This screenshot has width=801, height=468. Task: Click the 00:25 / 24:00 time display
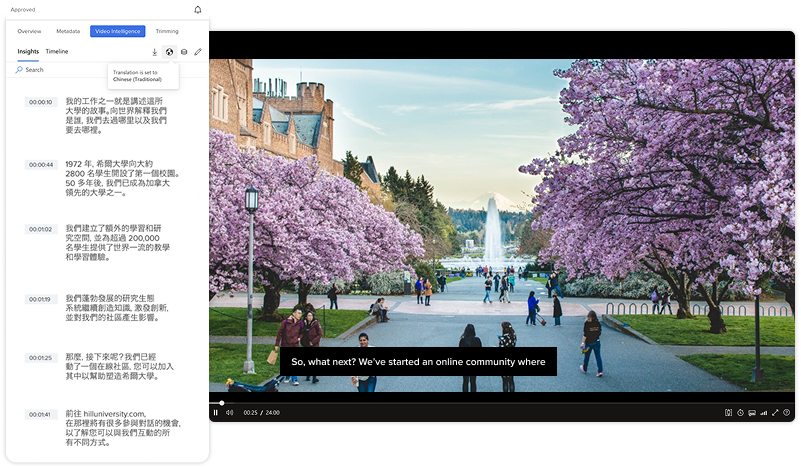click(262, 412)
